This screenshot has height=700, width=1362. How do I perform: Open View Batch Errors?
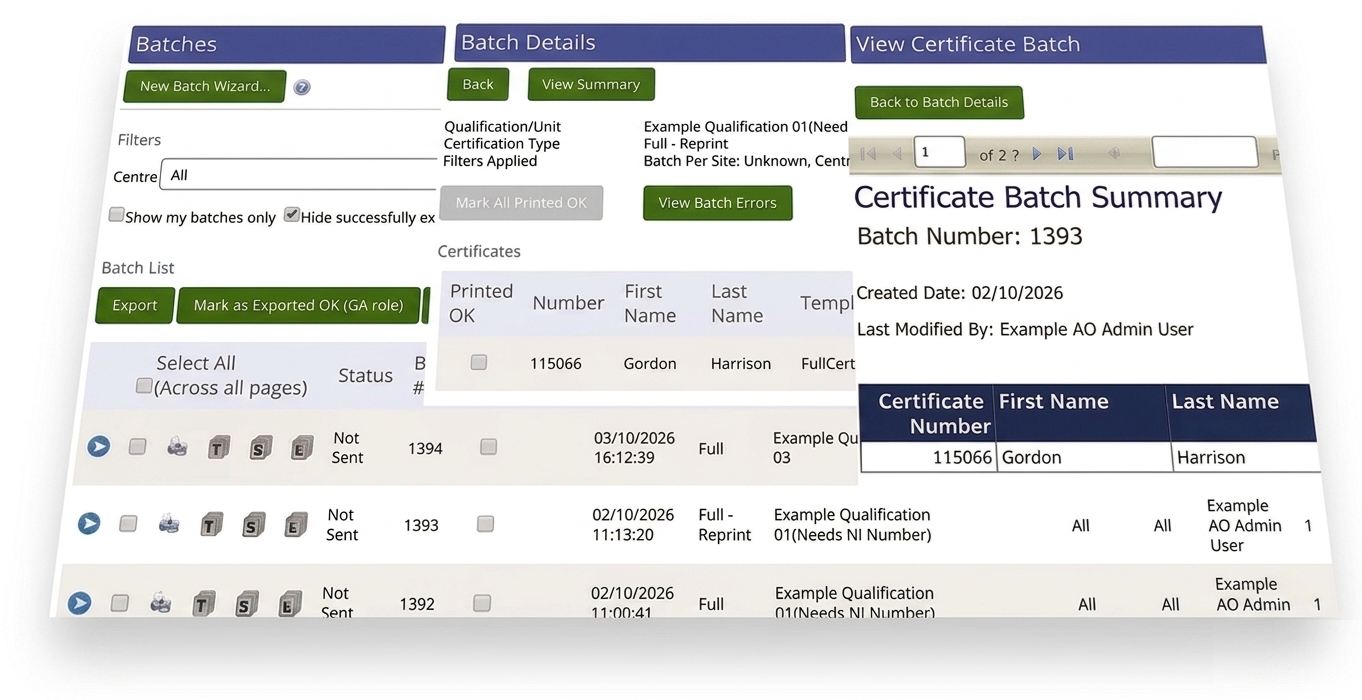717,203
